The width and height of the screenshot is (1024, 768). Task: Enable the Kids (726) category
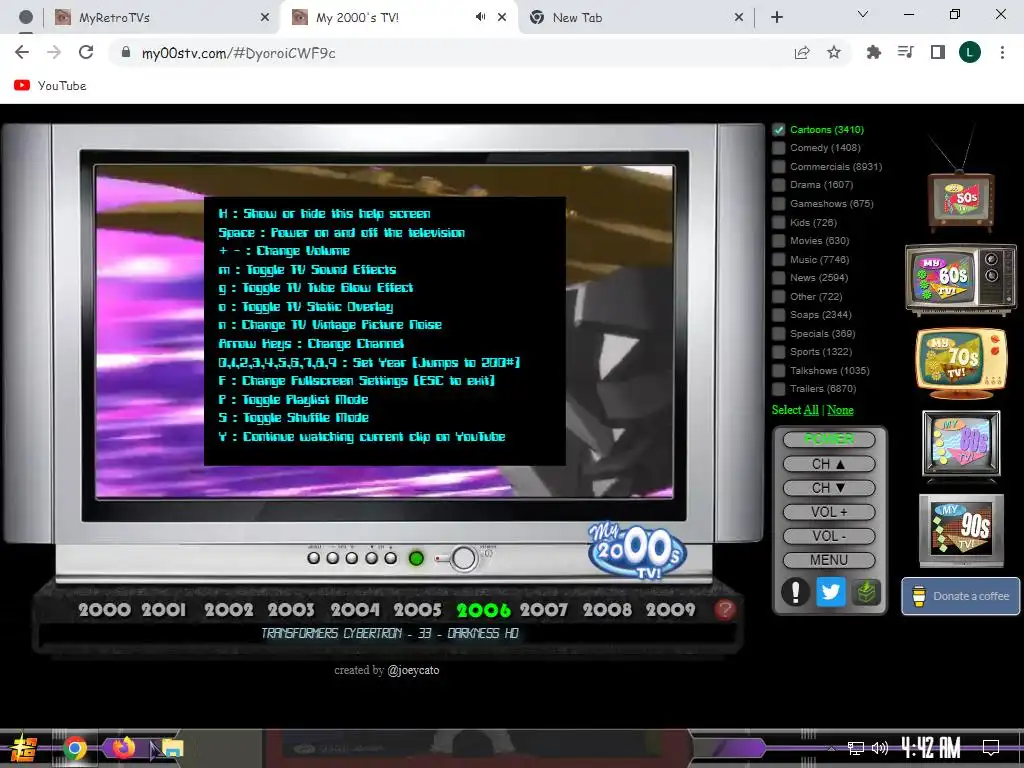click(778, 222)
